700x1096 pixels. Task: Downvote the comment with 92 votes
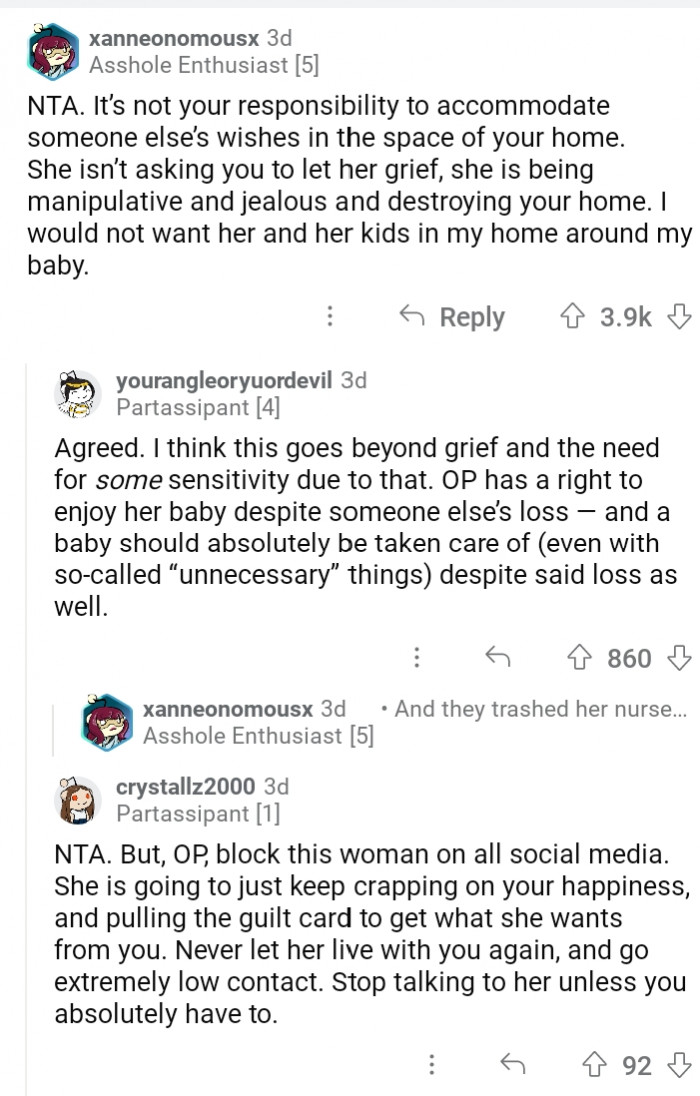[x=680, y=1065]
